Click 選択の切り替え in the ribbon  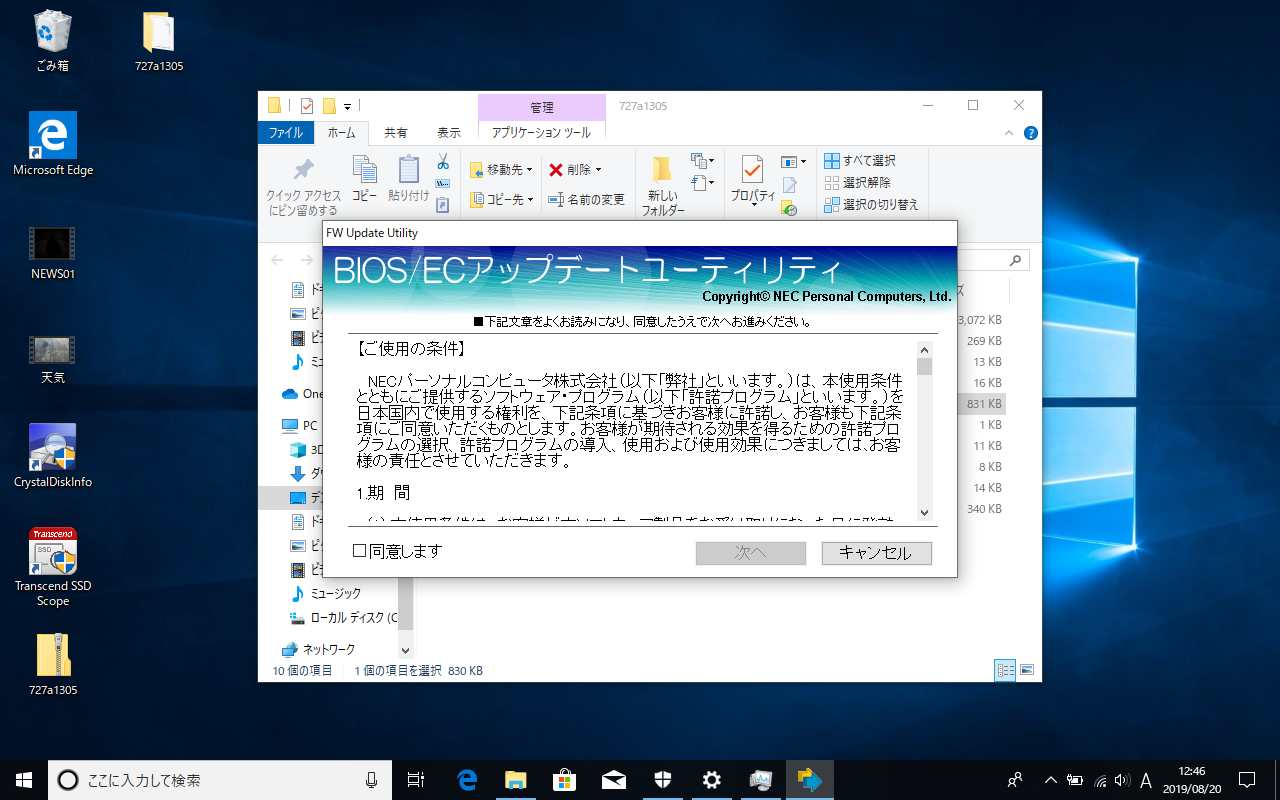click(871, 204)
